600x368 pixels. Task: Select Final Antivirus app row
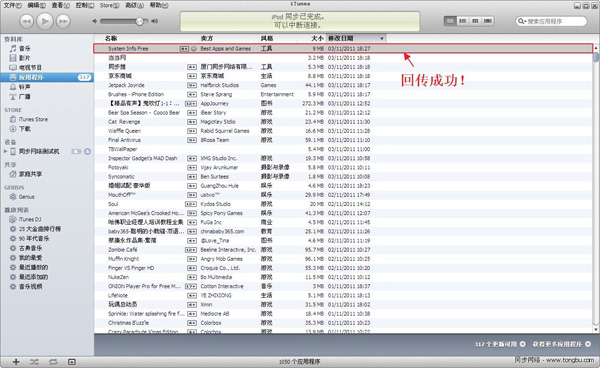(343, 140)
